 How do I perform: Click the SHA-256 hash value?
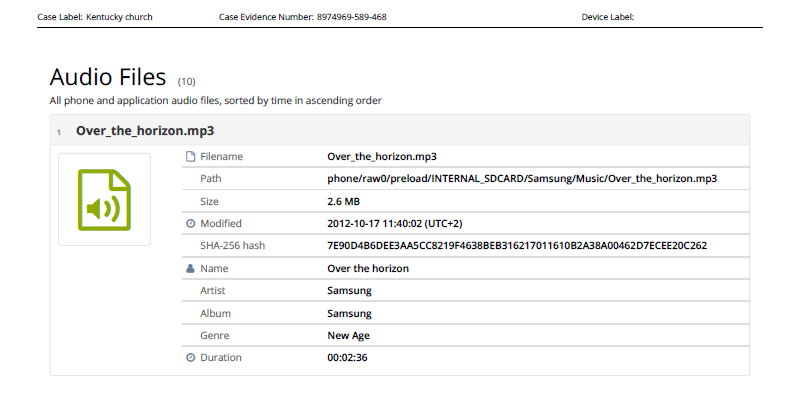pos(517,246)
